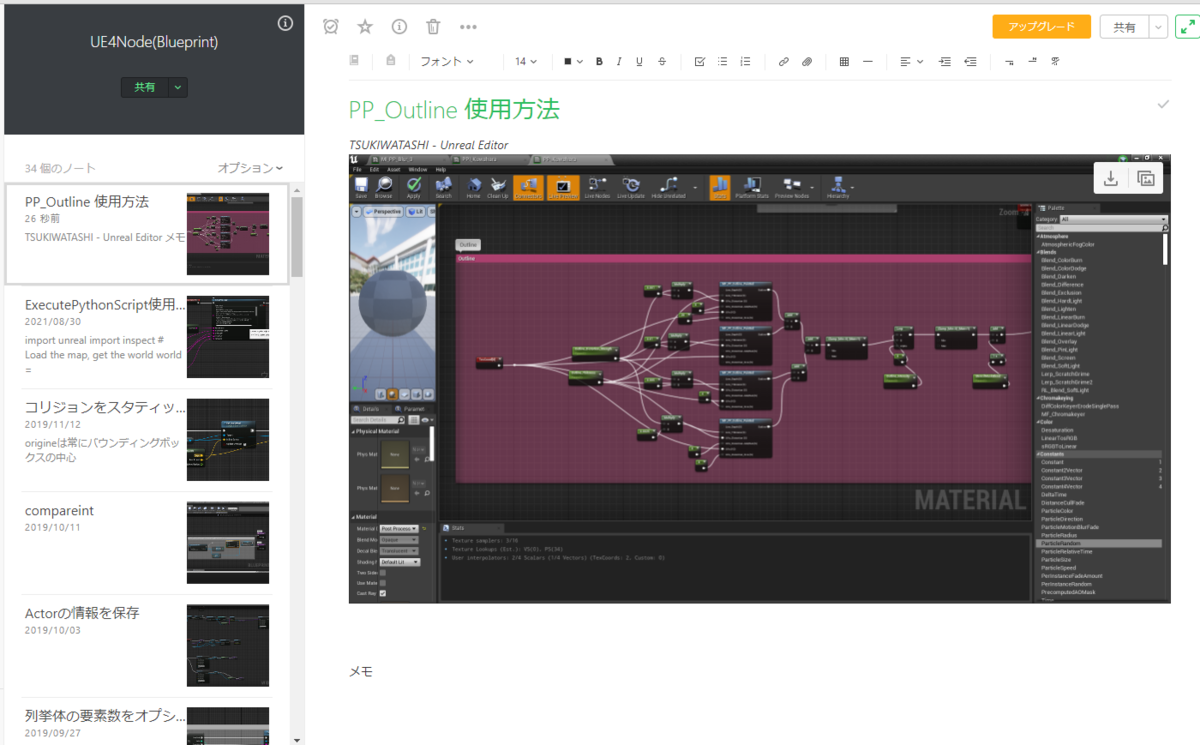Attach a file with the paperclip icon
This screenshot has width=1200, height=745.
[x=807, y=62]
